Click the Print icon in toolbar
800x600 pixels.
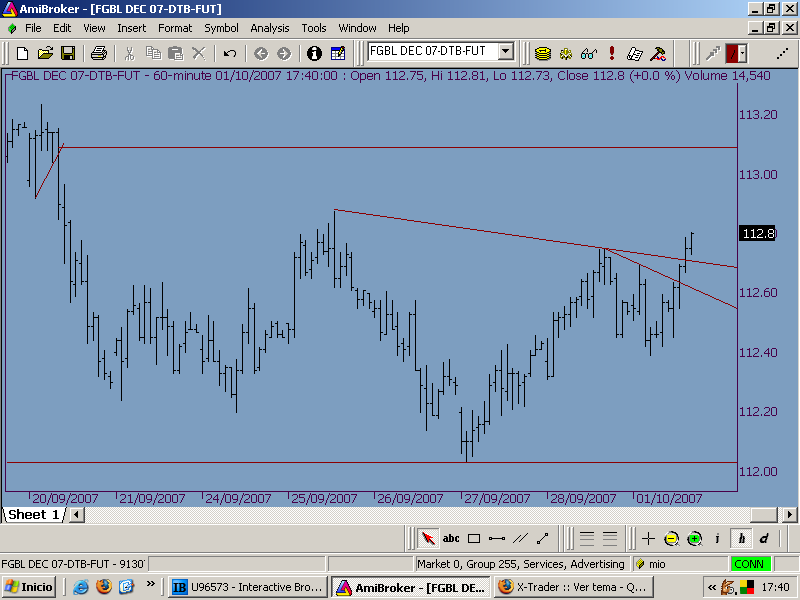[x=98, y=53]
